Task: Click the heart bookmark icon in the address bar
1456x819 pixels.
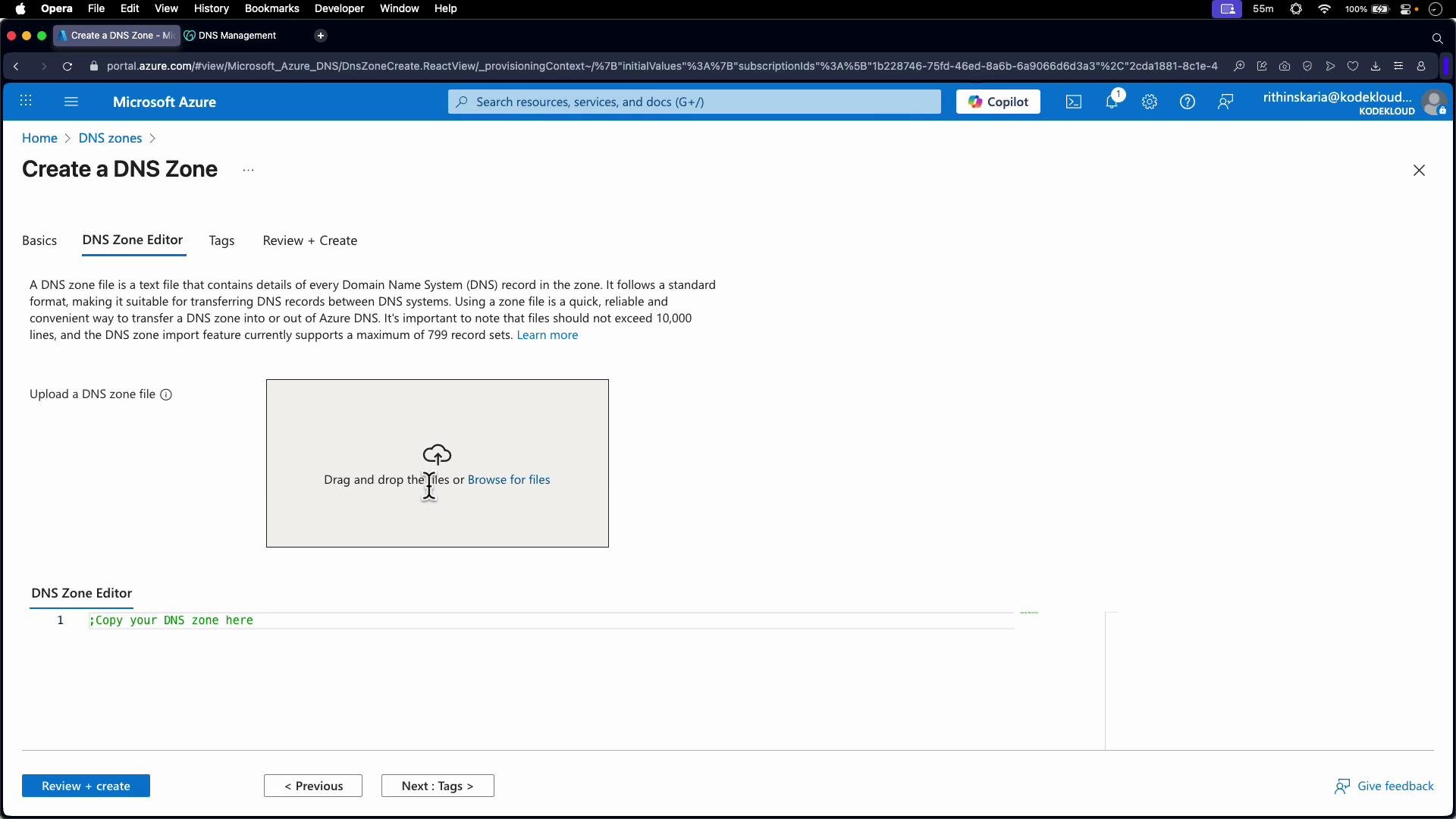Action: pos(1353,67)
